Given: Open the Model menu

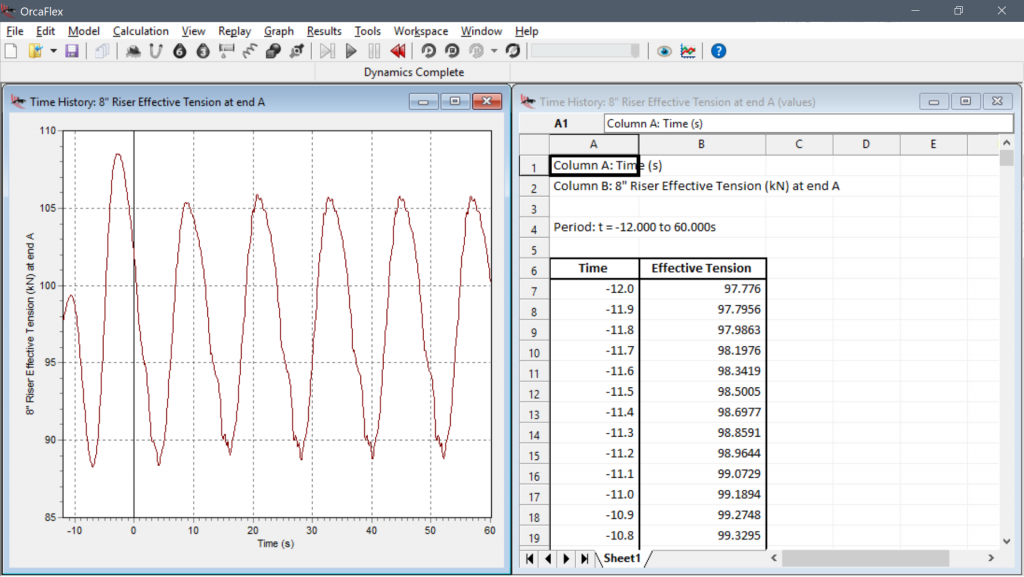Looking at the screenshot, I should 84,31.
